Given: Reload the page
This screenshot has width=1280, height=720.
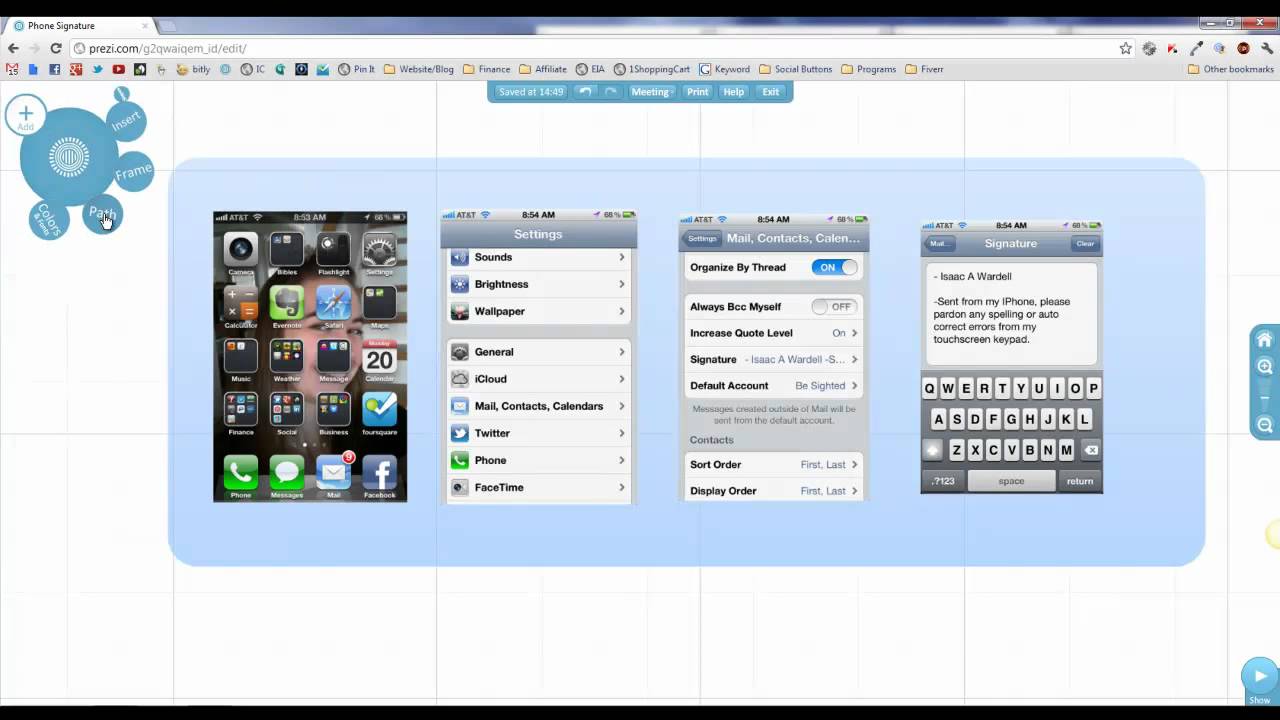Looking at the screenshot, I should 56,48.
